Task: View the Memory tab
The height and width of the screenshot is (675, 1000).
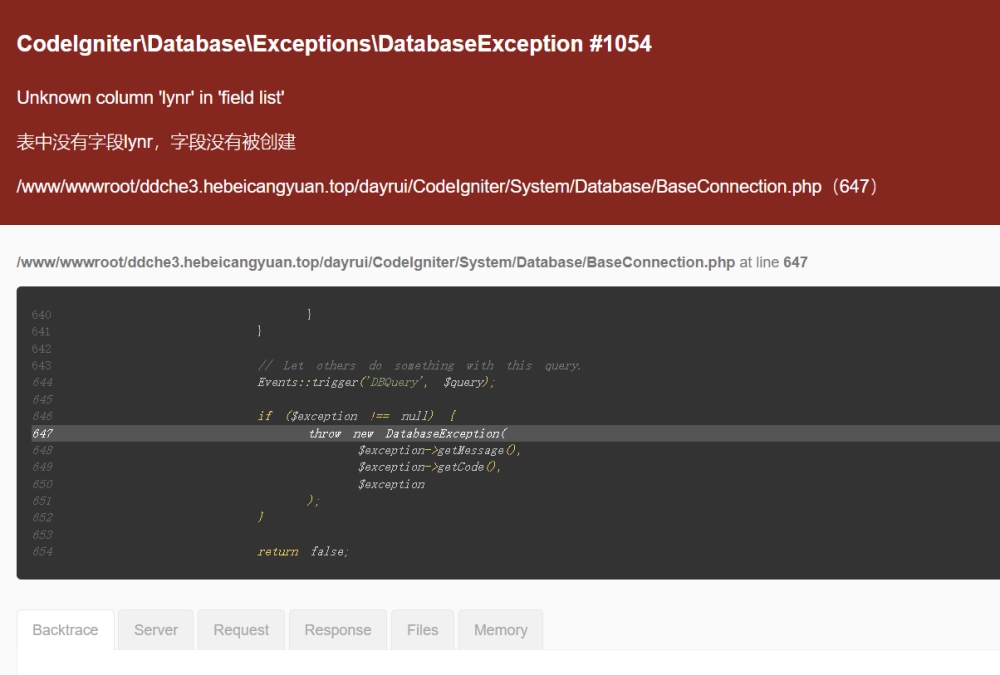Action: [501, 630]
